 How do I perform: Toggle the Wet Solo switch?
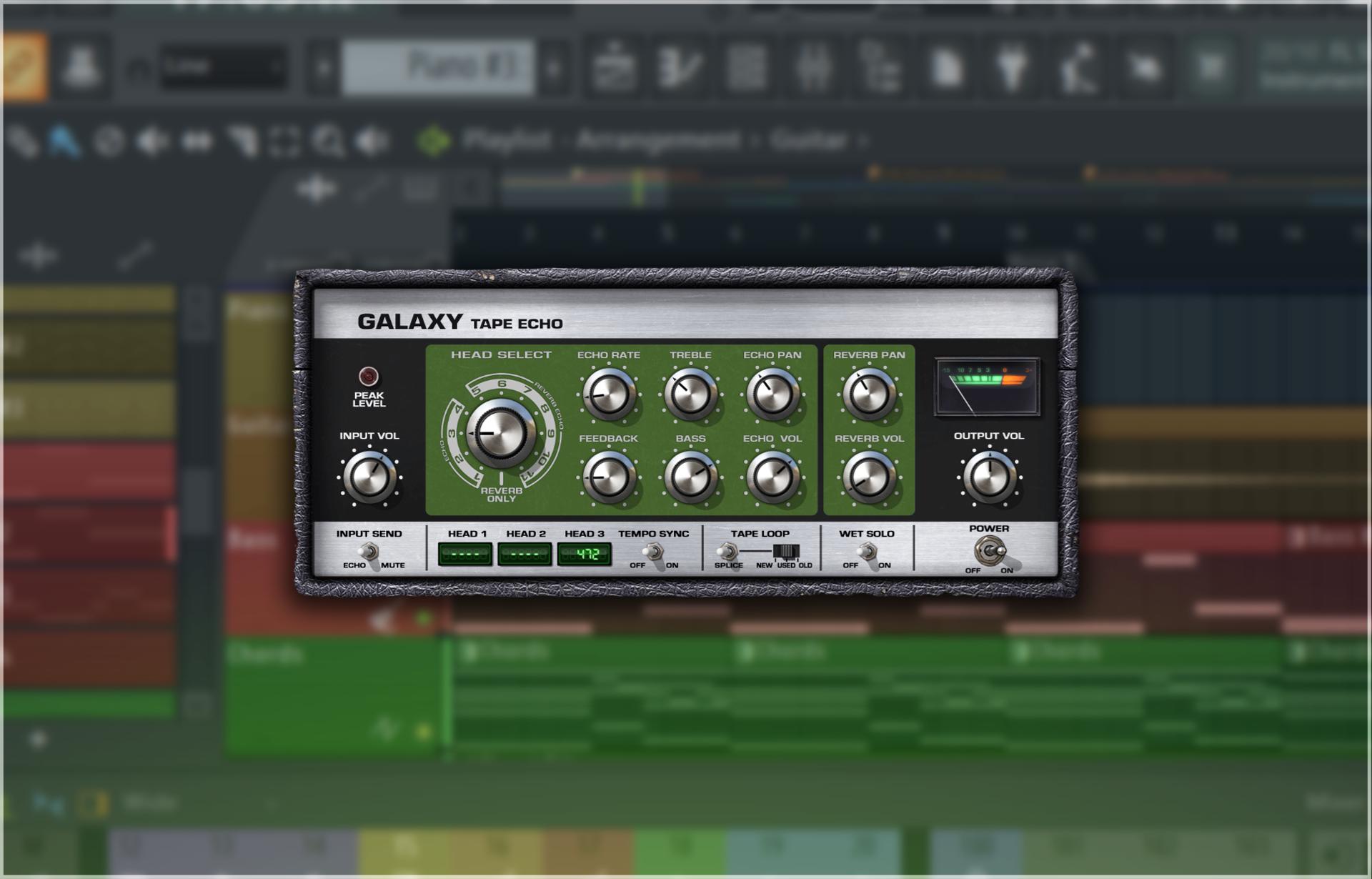[867, 552]
